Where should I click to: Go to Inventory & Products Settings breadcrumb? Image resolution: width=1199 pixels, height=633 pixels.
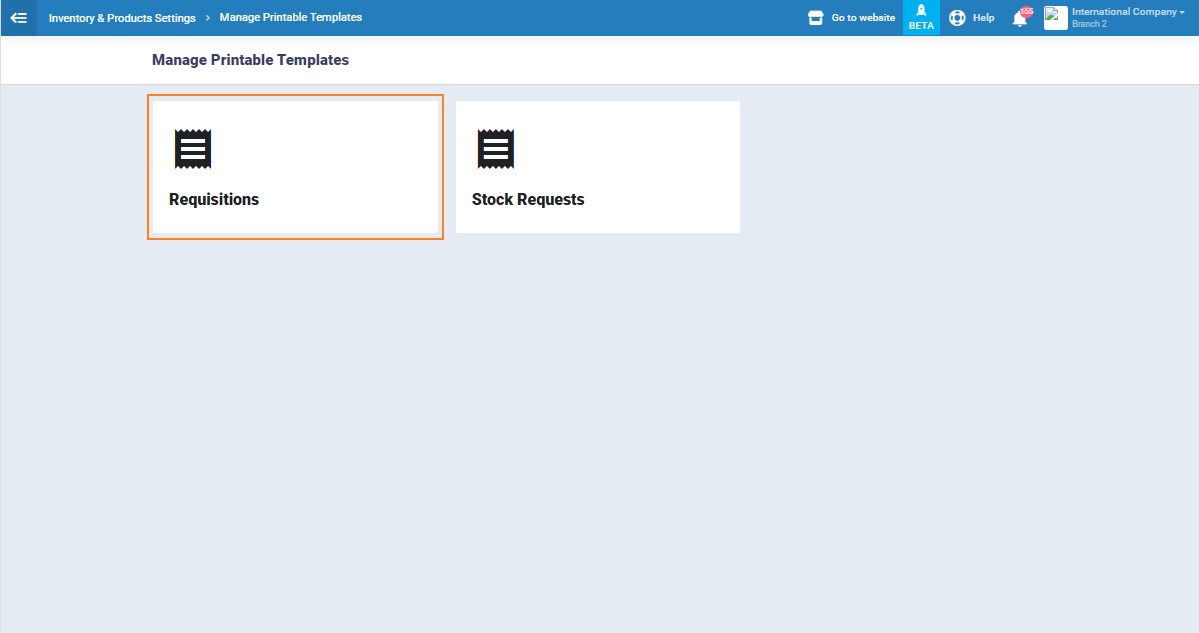click(122, 18)
